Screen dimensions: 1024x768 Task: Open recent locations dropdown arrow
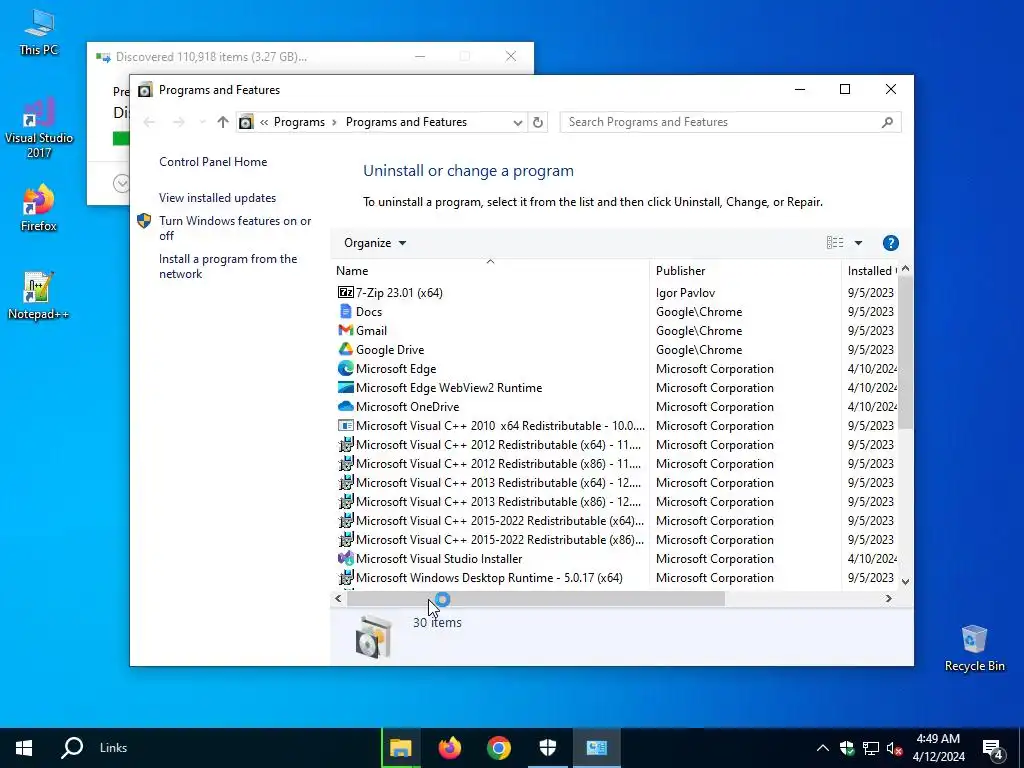coord(202,122)
